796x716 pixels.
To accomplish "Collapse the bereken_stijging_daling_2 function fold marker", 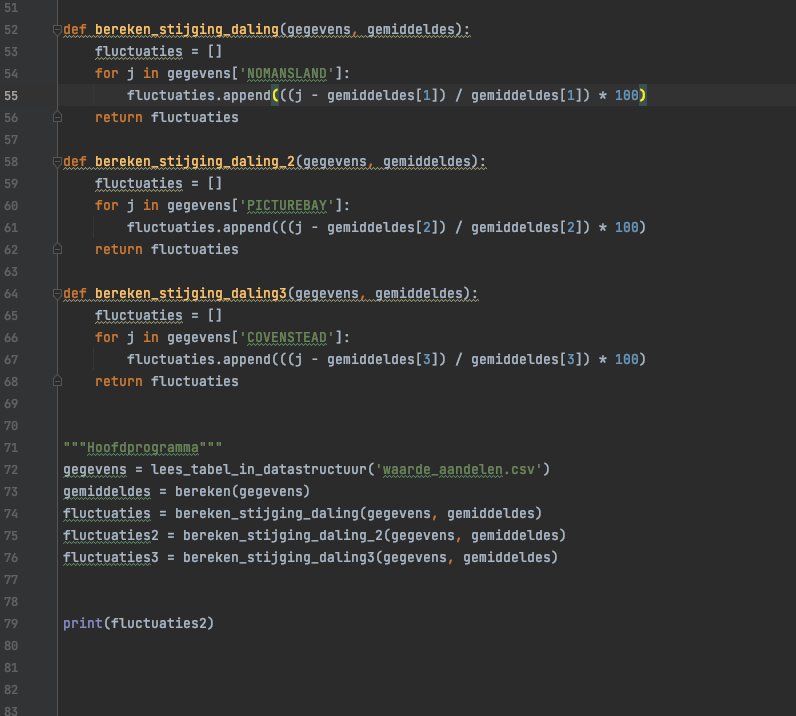I will (57, 162).
